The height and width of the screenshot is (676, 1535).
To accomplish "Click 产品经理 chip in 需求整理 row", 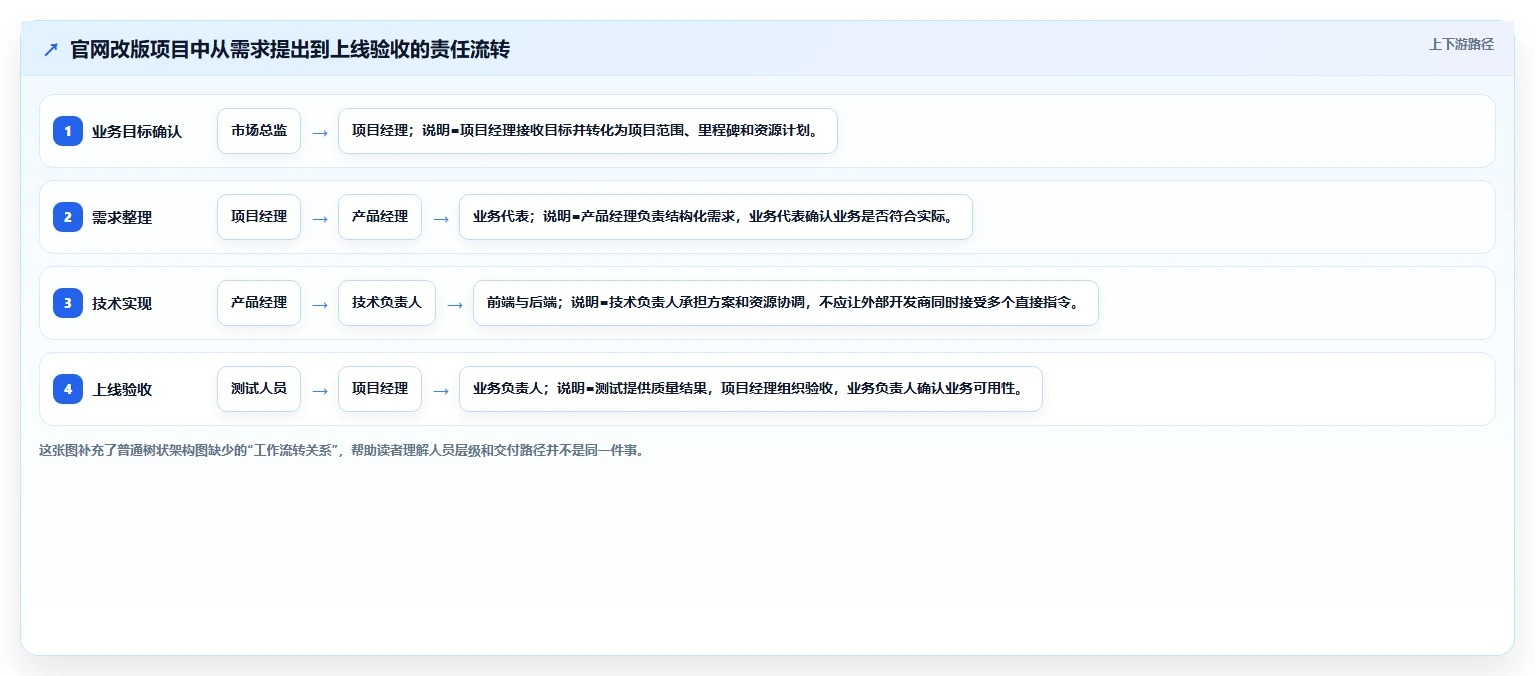I will click(x=380, y=217).
